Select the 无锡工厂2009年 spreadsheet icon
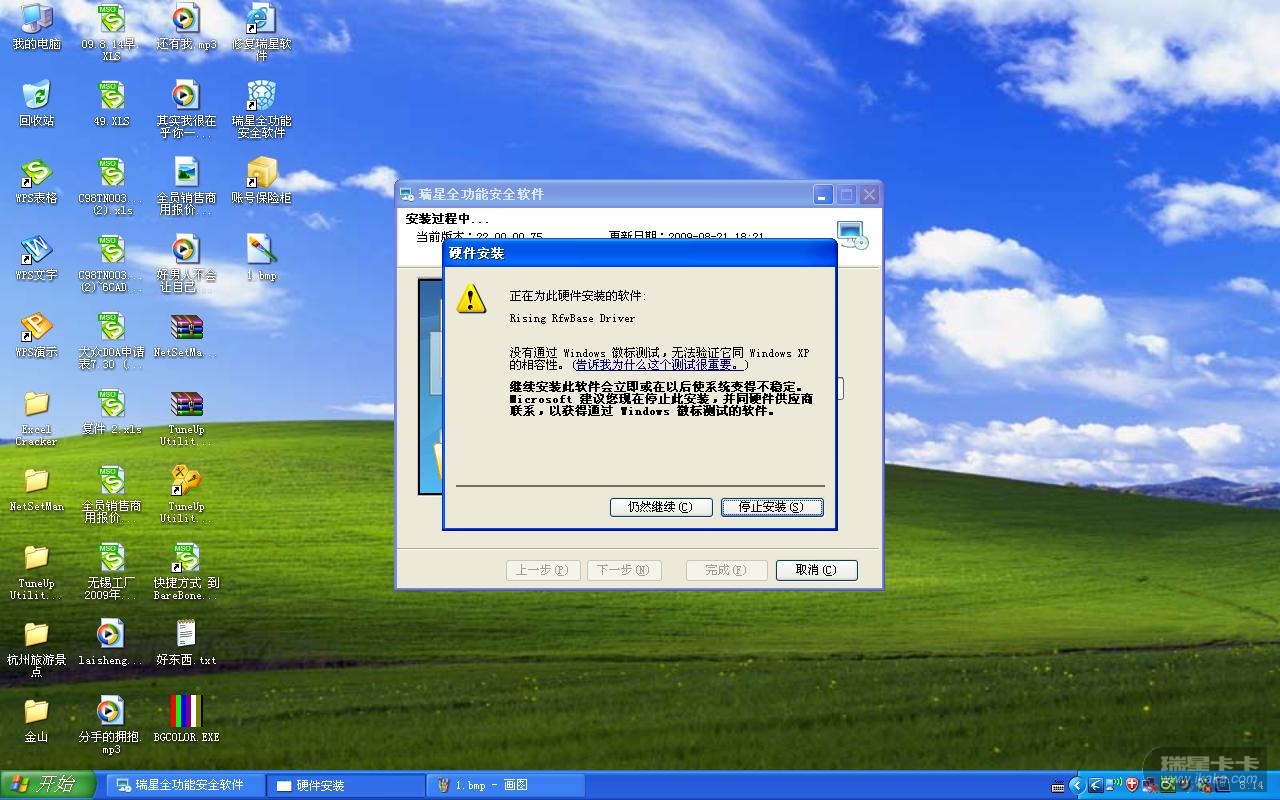 pos(111,572)
